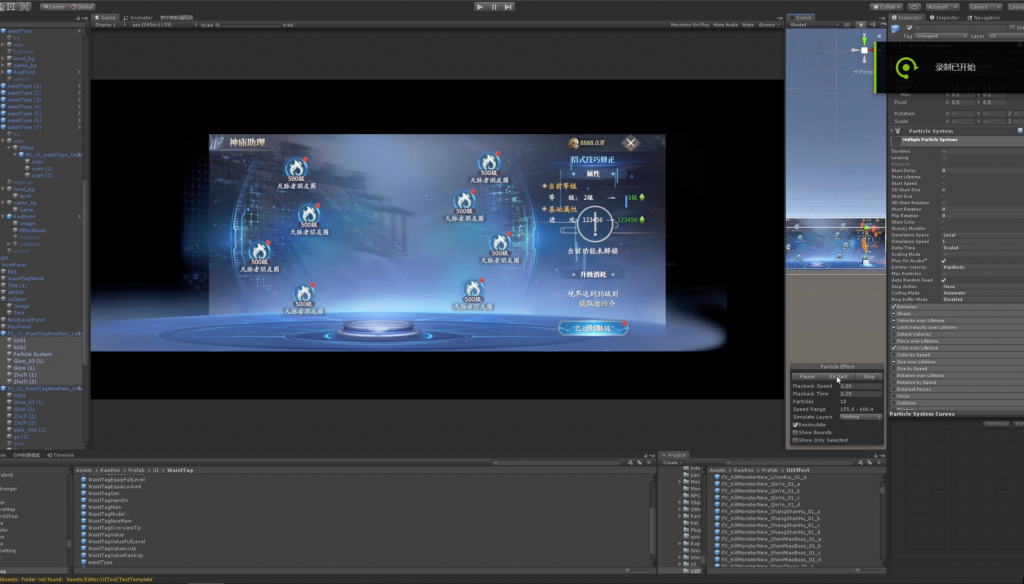
Task: Click UIEffect in the right breadcrumb path
Action: (797, 470)
